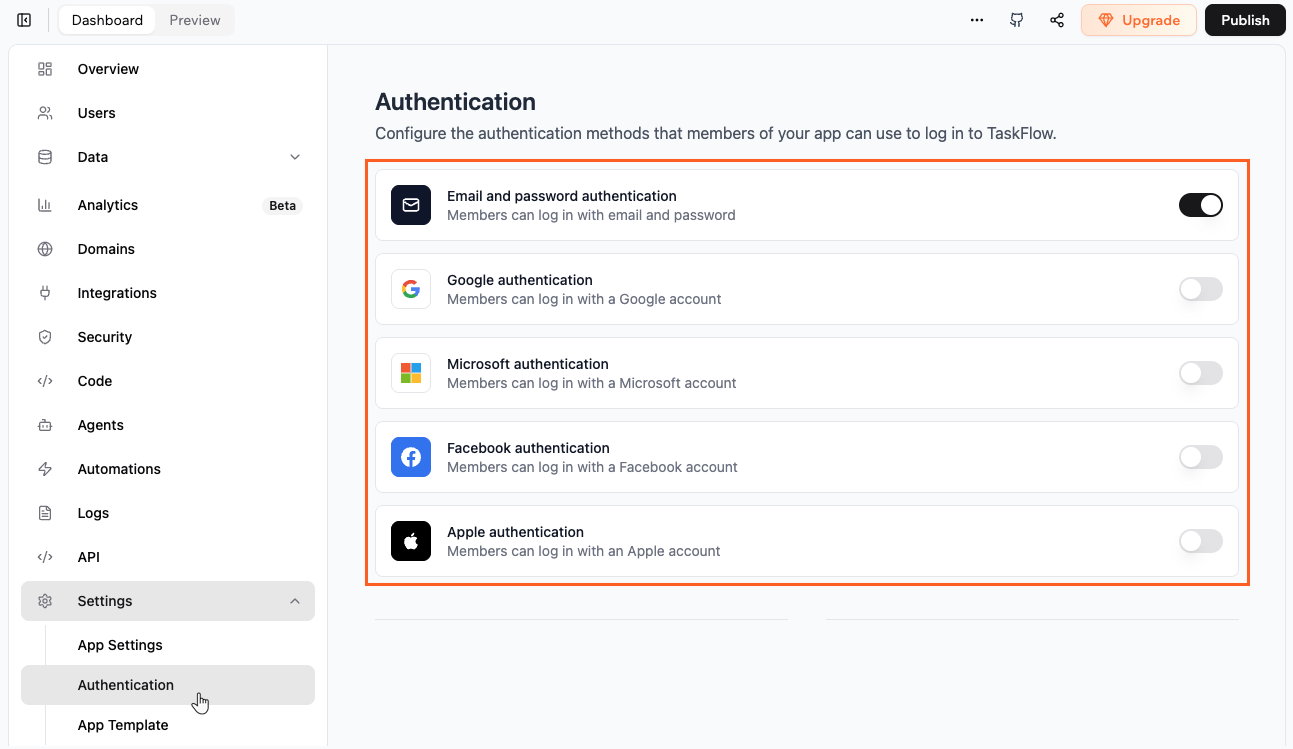Collapse the left sidebar panel
The height and width of the screenshot is (749, 1293).
[23, 19]
